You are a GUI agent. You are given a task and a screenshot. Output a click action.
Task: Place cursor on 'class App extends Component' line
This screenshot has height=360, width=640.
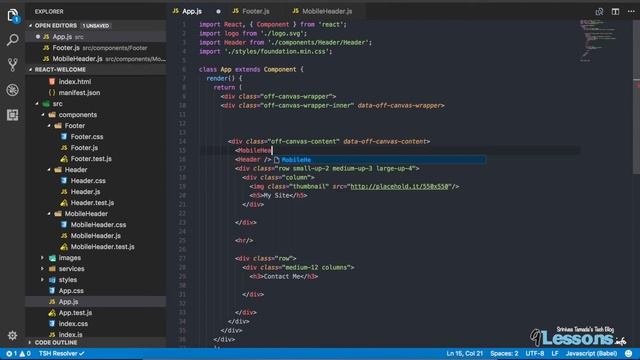pos(251,69)
